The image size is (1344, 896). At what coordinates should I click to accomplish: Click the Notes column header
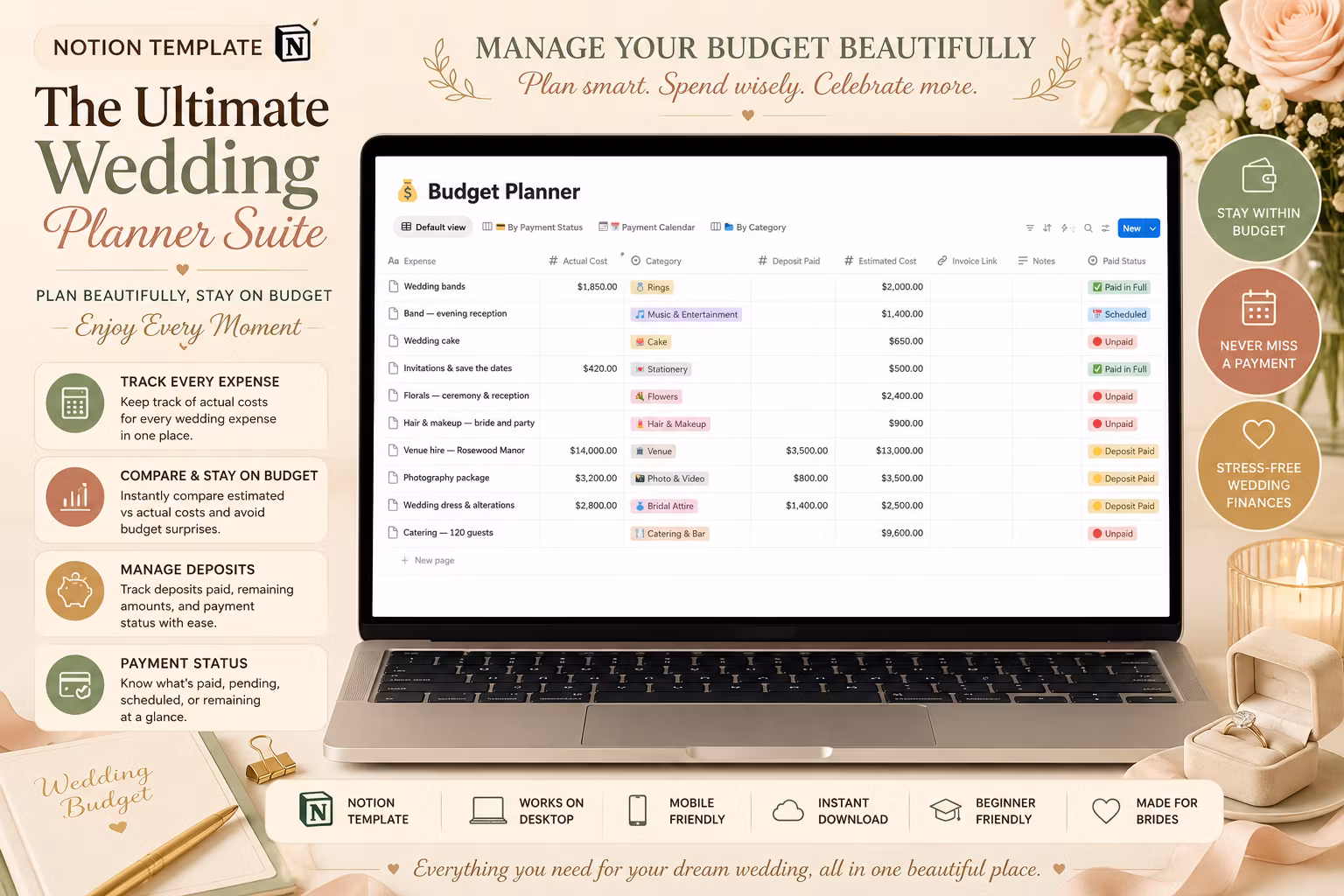coord(1037,261)
